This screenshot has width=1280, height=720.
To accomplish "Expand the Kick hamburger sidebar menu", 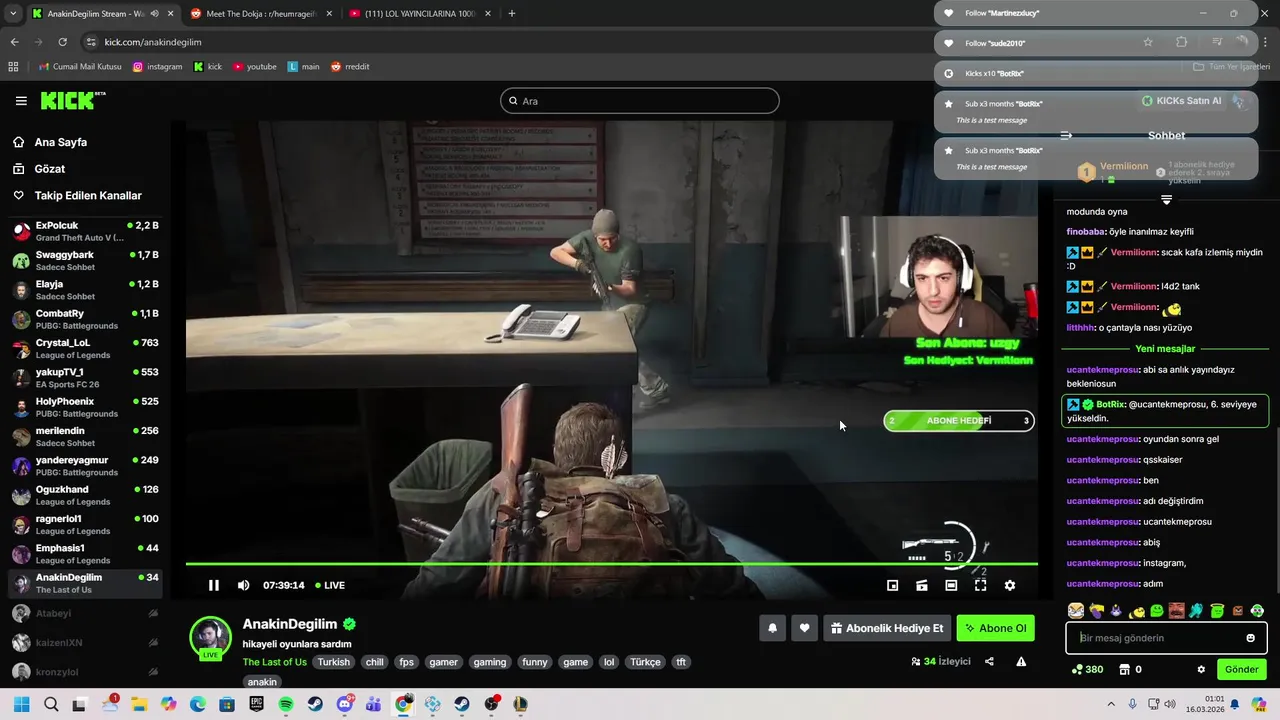I will pos(21,100).
